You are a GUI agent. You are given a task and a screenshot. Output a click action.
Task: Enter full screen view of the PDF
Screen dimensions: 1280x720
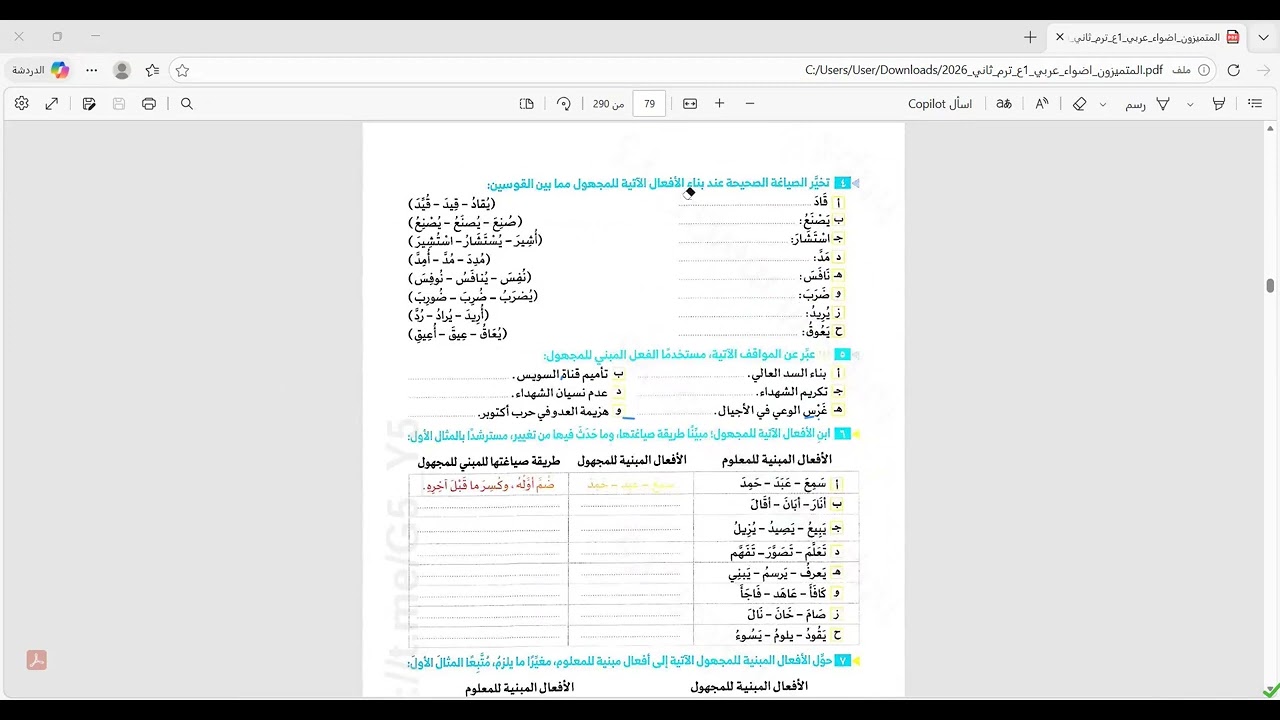point(52,104)
